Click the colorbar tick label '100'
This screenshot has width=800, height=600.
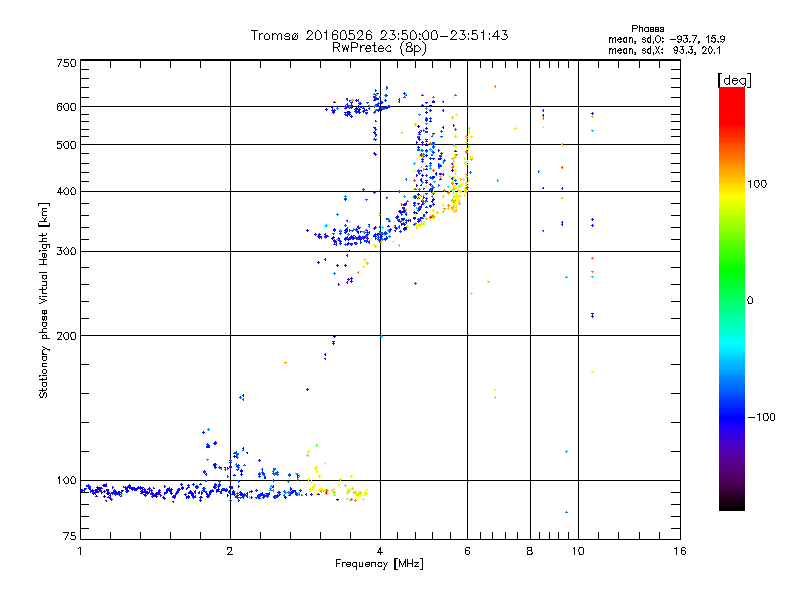coord(757,184)
